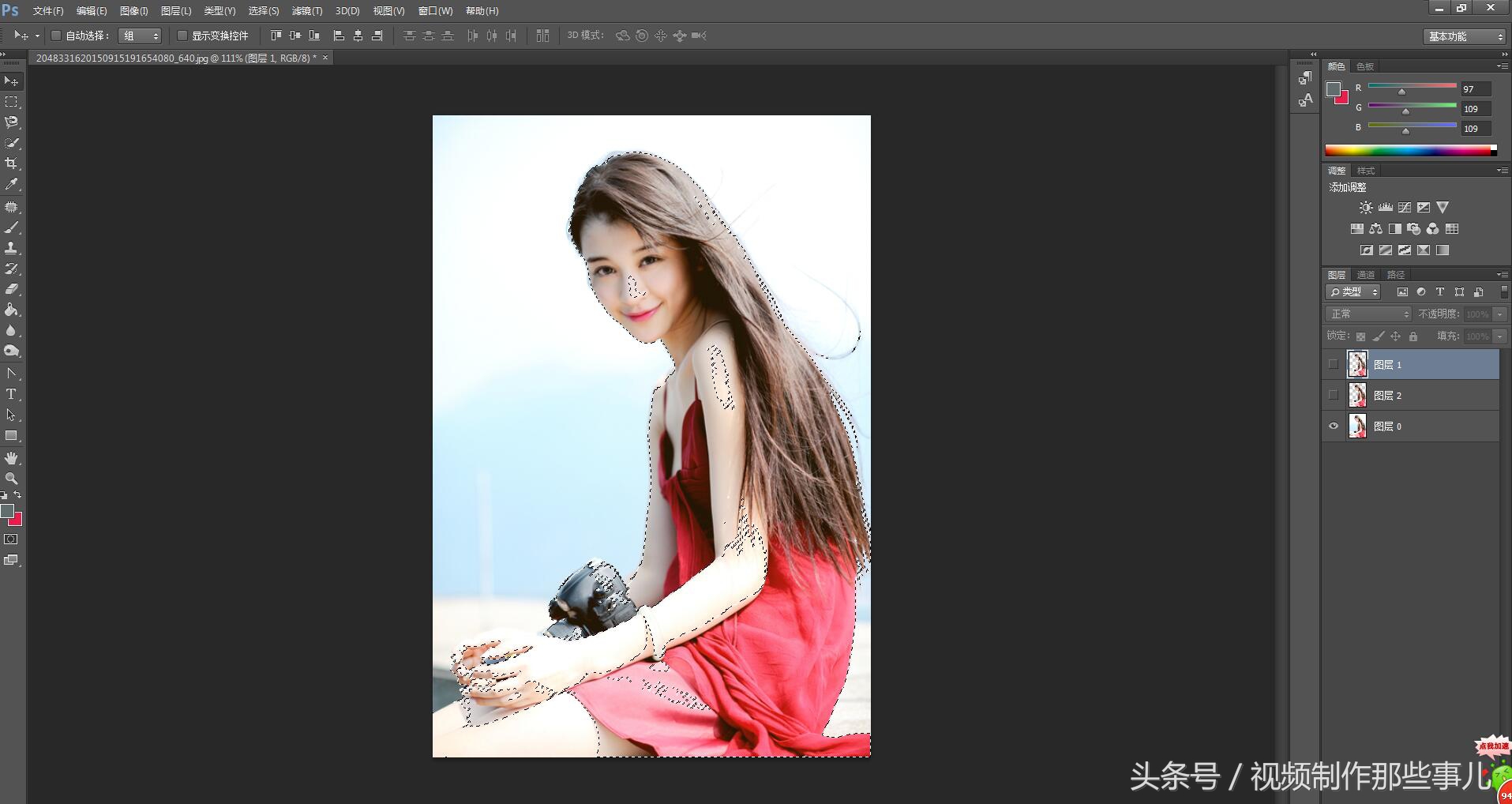Select the Zoom tool in toolbar

(x=11, y=479)
